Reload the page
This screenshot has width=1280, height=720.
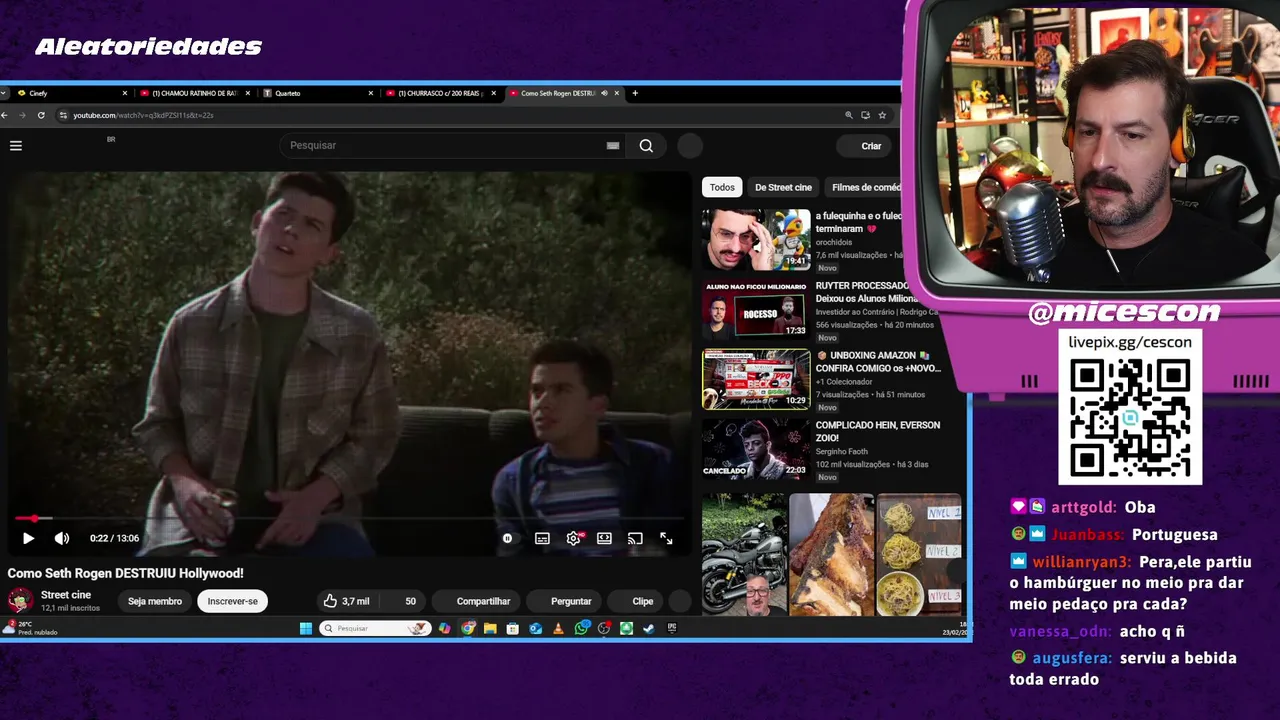(41, 115)
